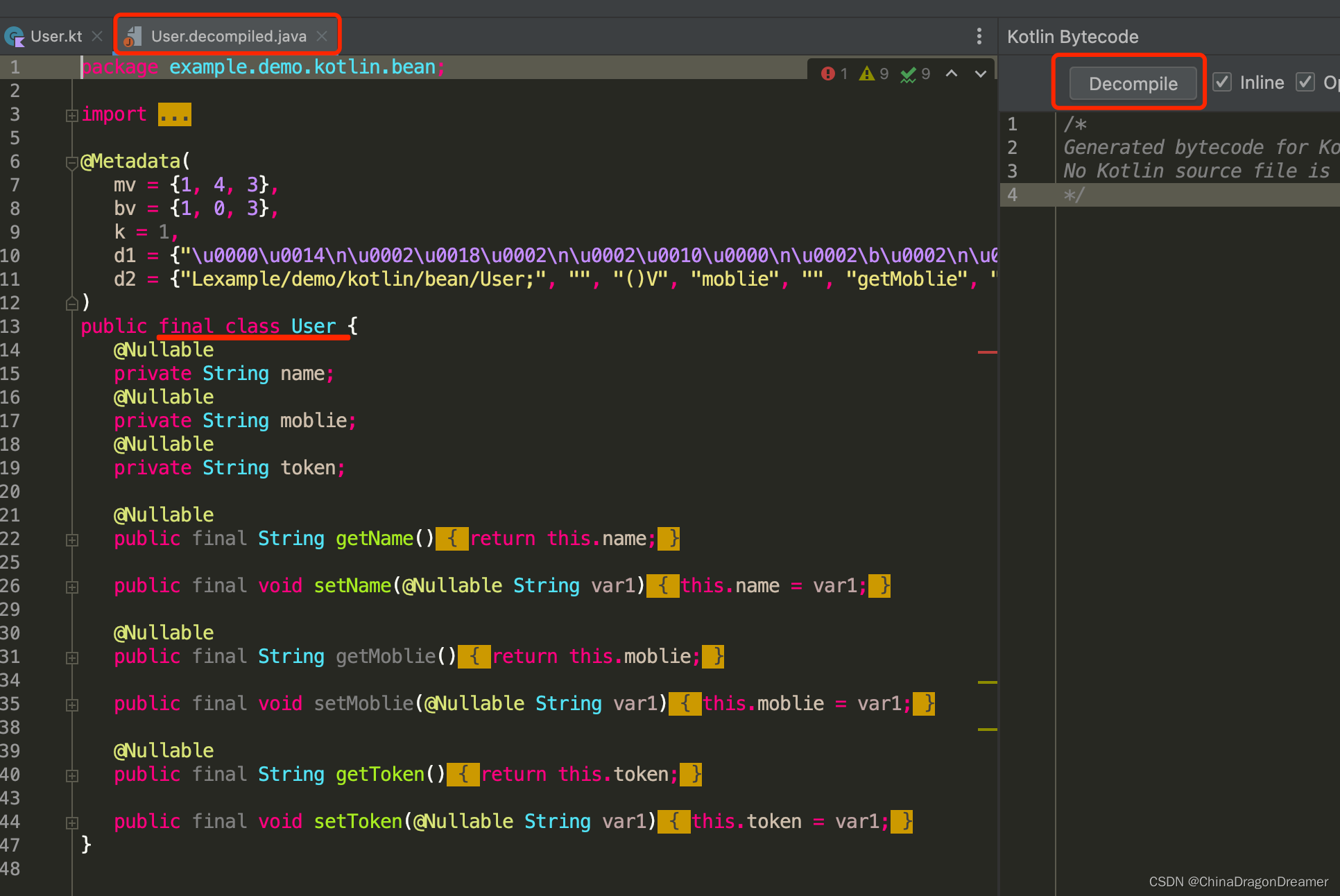Screen dimensions: 1340x896
Task: Click the setToken method name
Action: coord(358,821)
